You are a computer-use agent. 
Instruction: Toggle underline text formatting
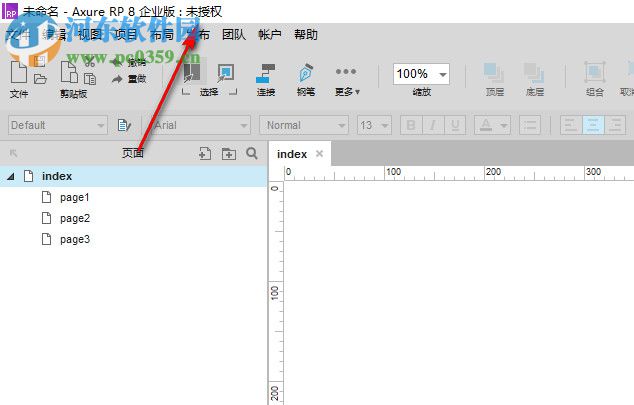click(455, 125)
